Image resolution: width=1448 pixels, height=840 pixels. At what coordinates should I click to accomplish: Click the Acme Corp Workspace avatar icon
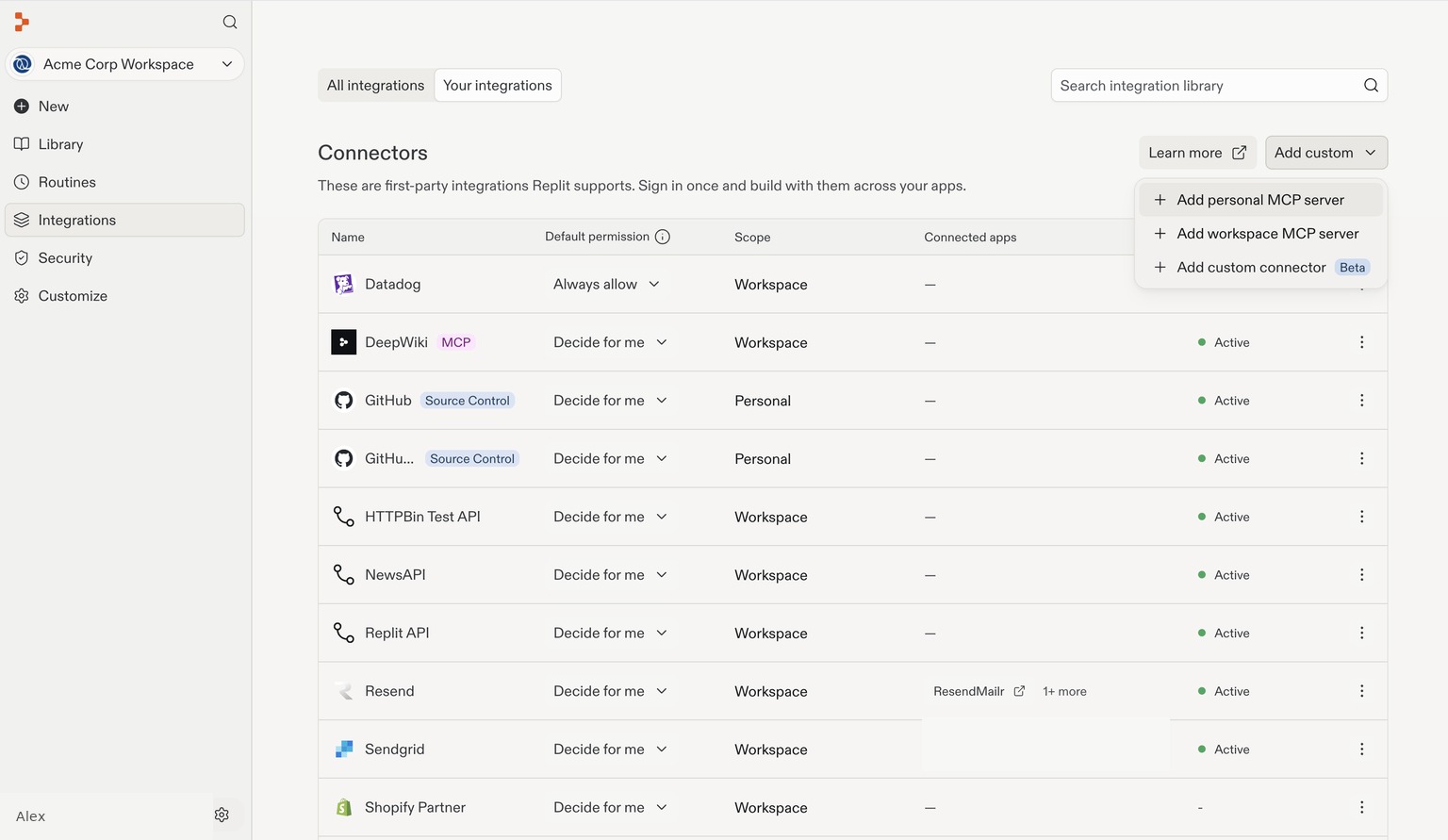point(23,64)
